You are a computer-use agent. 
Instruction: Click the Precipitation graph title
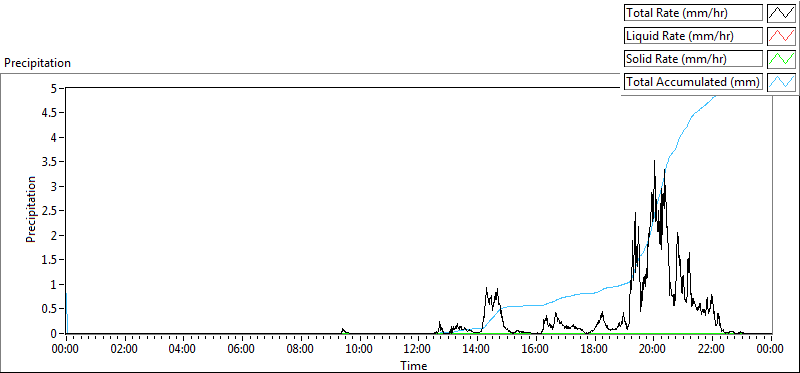37,63
